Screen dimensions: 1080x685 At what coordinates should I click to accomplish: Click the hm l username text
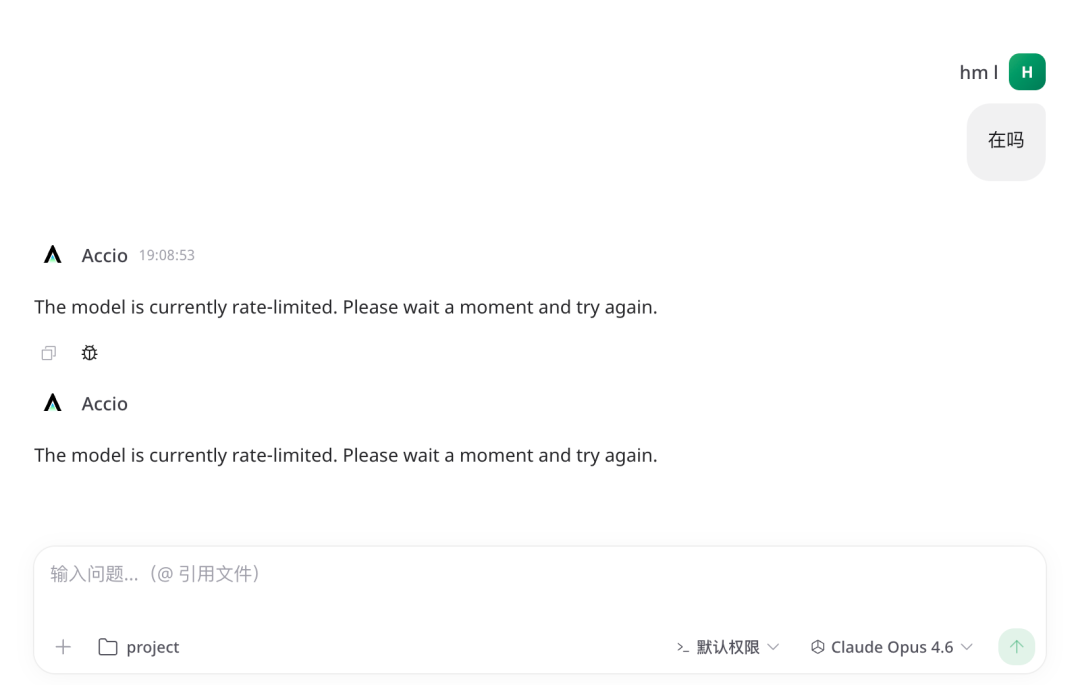(x=978, y=72)
